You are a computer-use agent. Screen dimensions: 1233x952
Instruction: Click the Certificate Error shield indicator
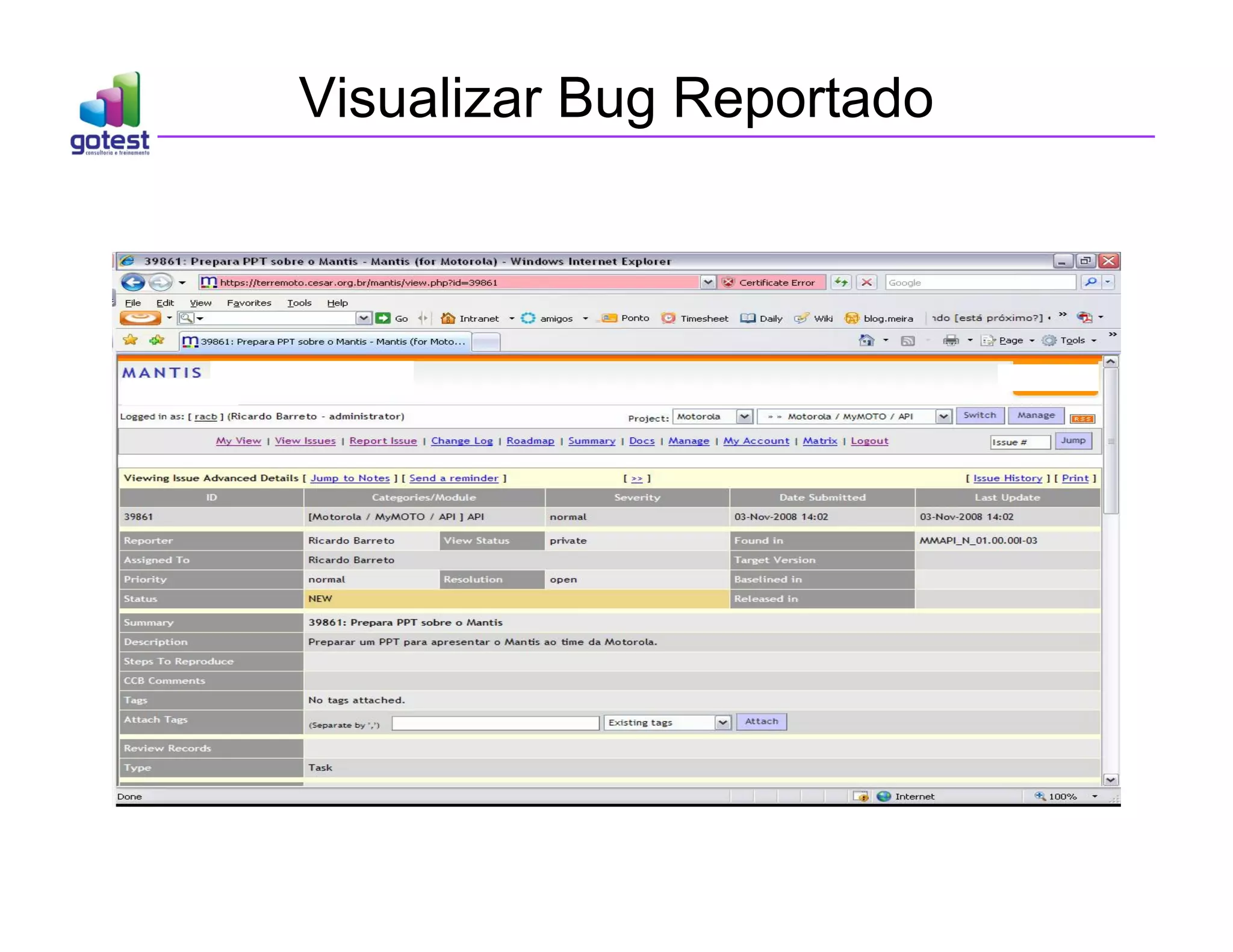pyautogui.click(x=771, y=282)
